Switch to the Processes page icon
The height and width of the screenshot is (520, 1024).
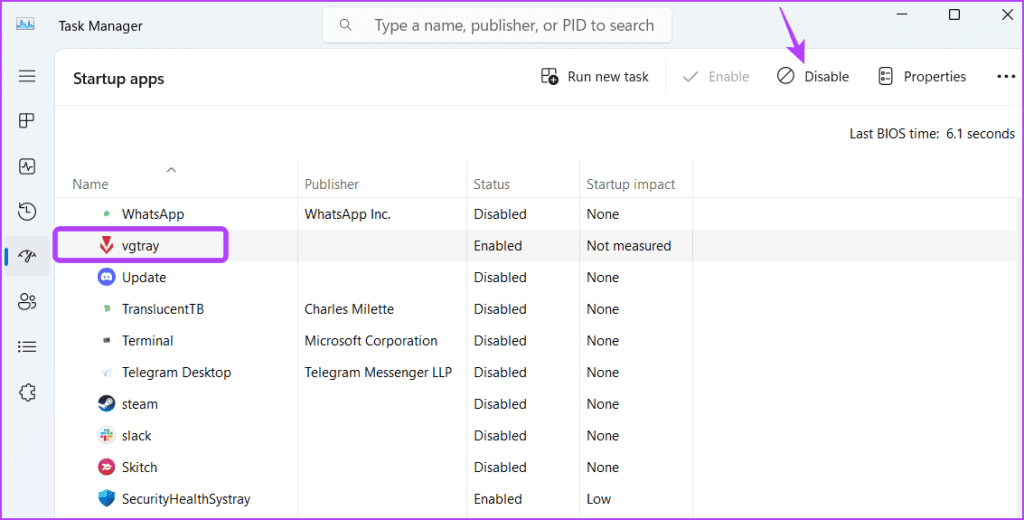[27, 121]
